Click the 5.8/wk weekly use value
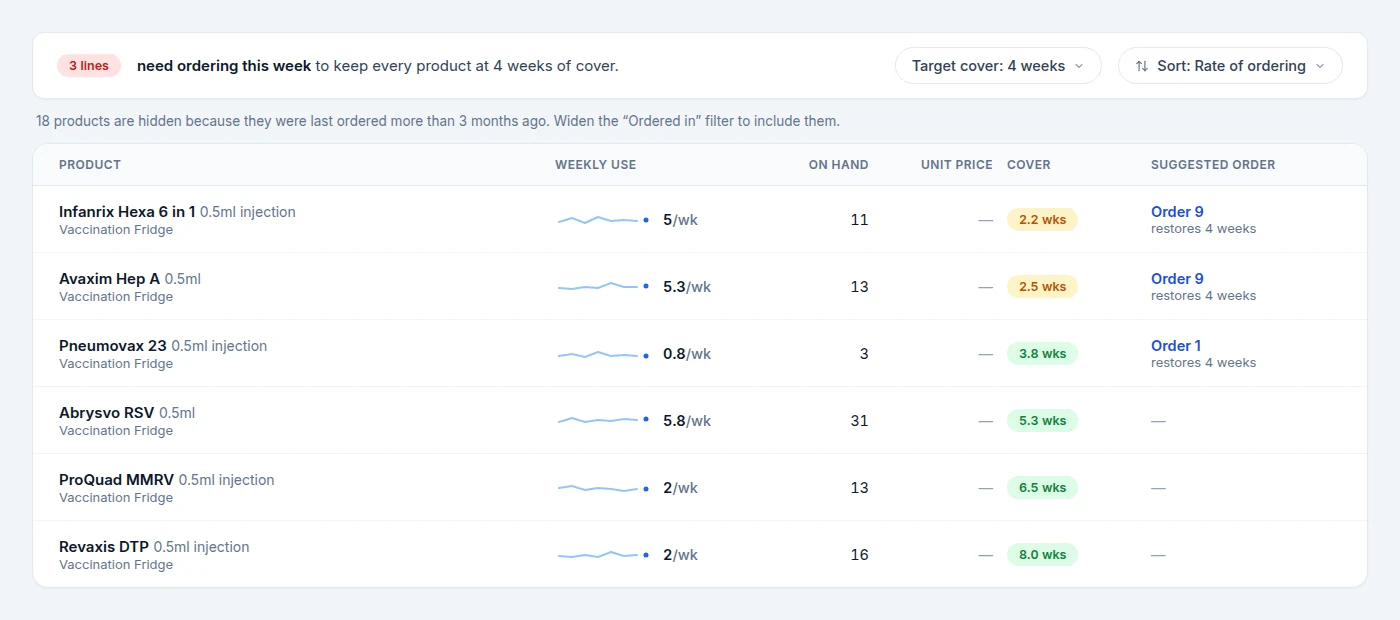The height and width of the screenshot is (620, 1400). click(687, 421)
